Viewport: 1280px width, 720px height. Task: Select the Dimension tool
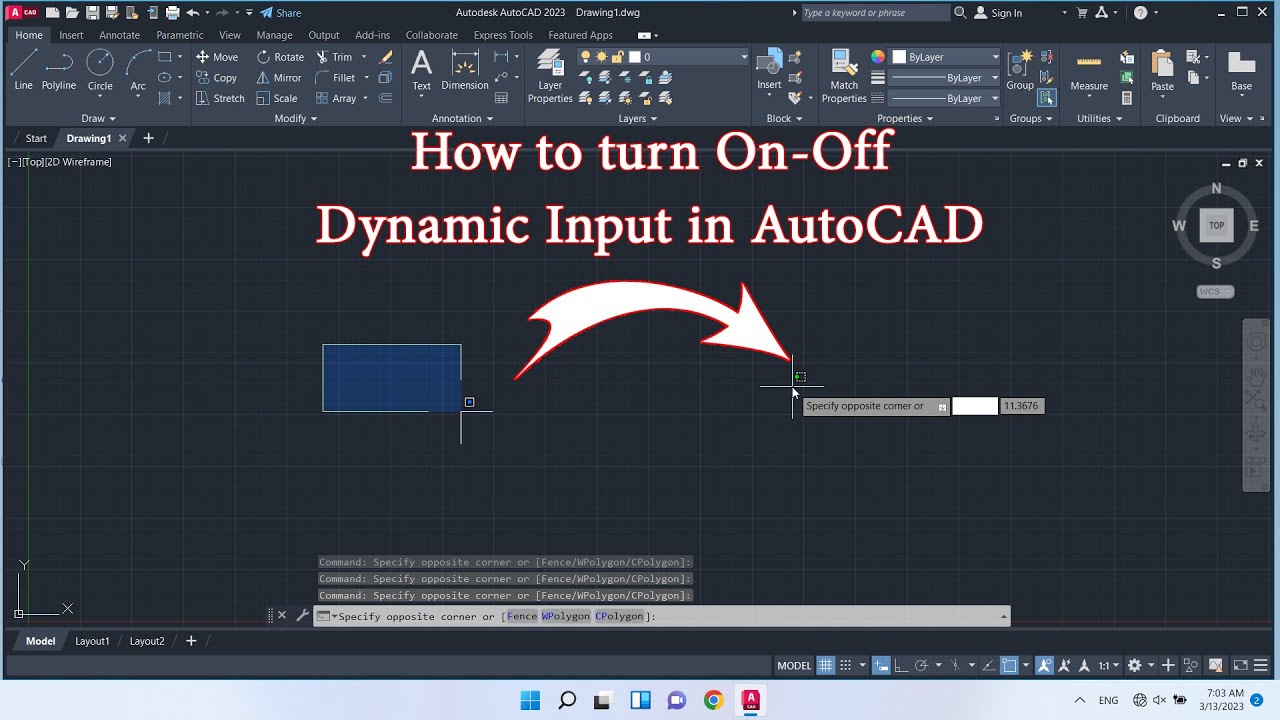coord(465,70)
